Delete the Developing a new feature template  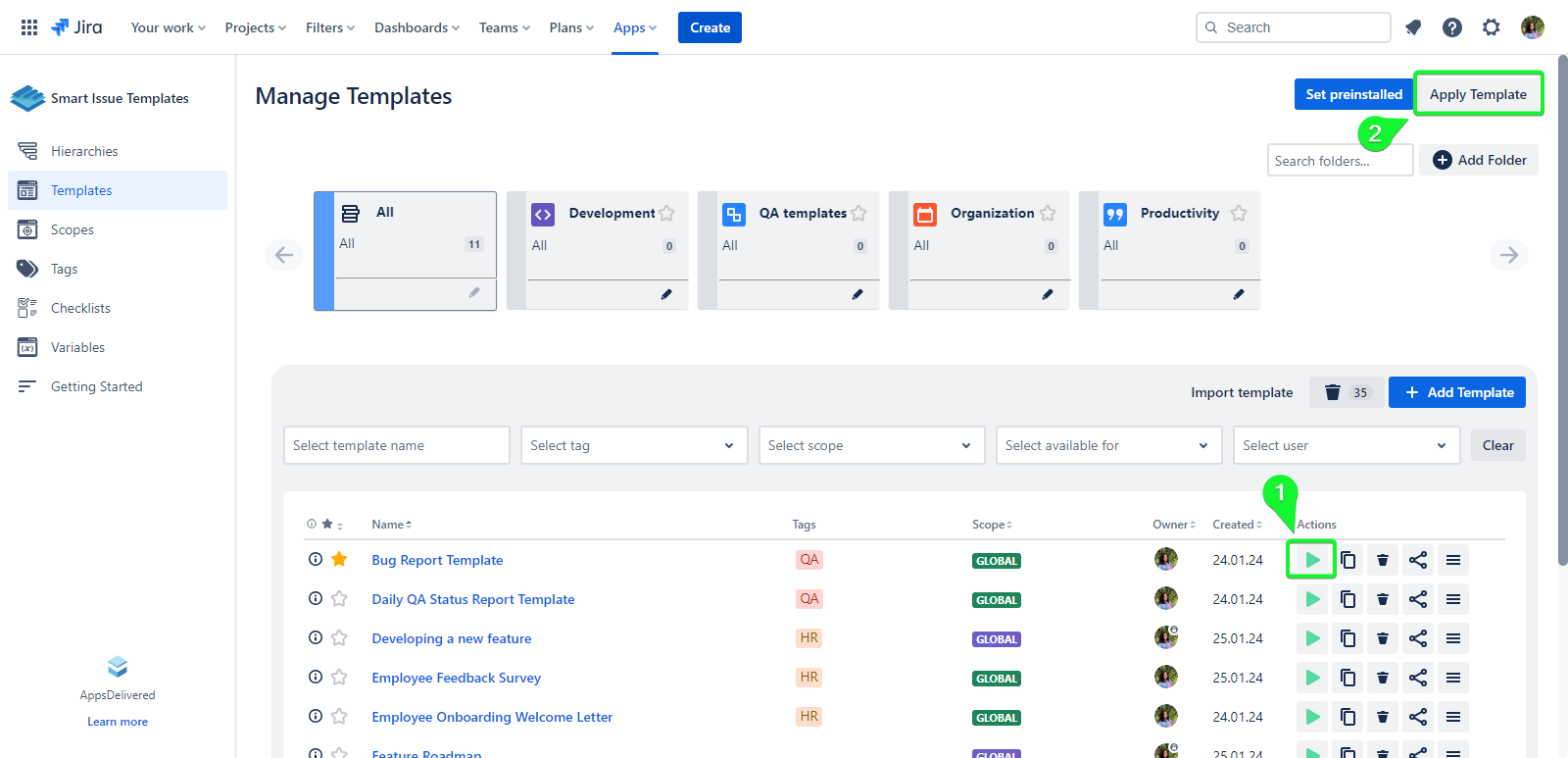tap(1383, 638)
